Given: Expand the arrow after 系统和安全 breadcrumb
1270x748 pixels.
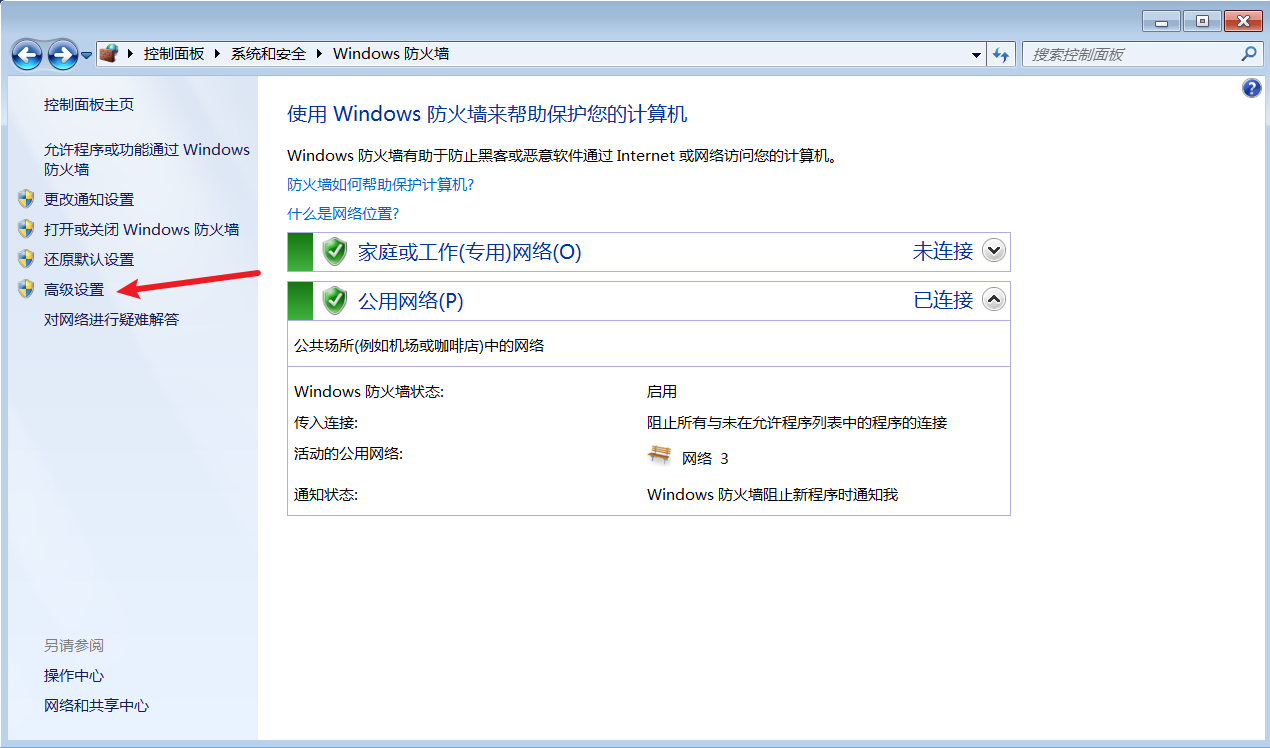Looking at the screenshot, I should click(320, 54).
